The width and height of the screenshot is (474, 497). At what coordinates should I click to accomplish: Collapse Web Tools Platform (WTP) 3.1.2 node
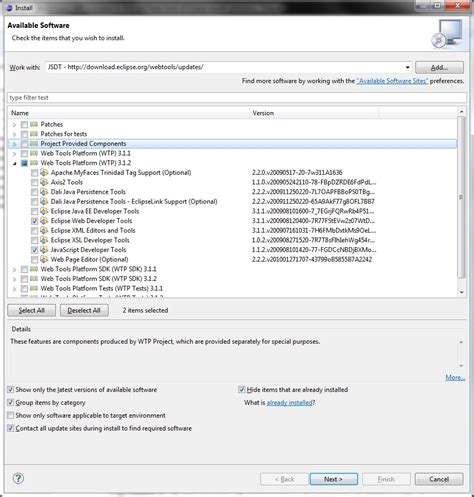coord(14,163)
